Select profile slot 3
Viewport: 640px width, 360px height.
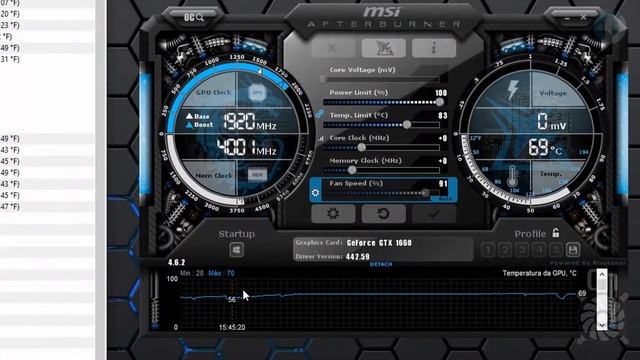[522, 250]
